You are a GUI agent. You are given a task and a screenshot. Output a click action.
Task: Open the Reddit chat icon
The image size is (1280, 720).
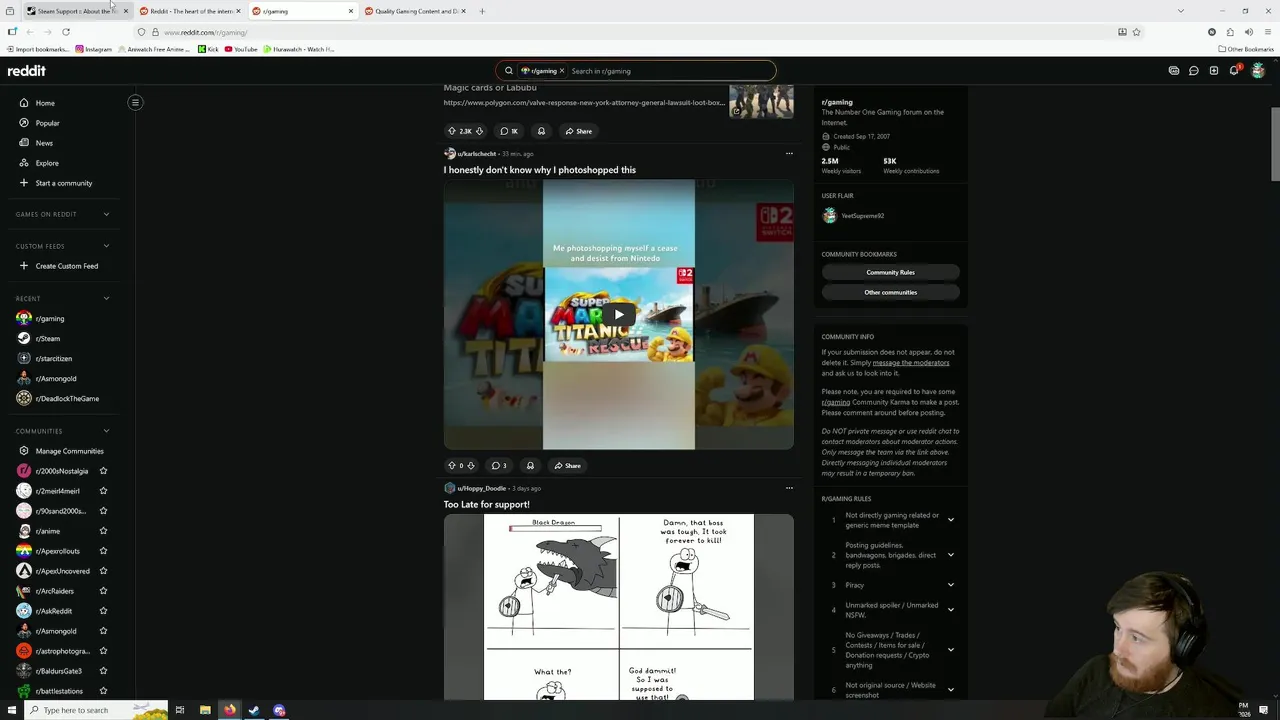pyautogui.click(x=1194, y=71)
